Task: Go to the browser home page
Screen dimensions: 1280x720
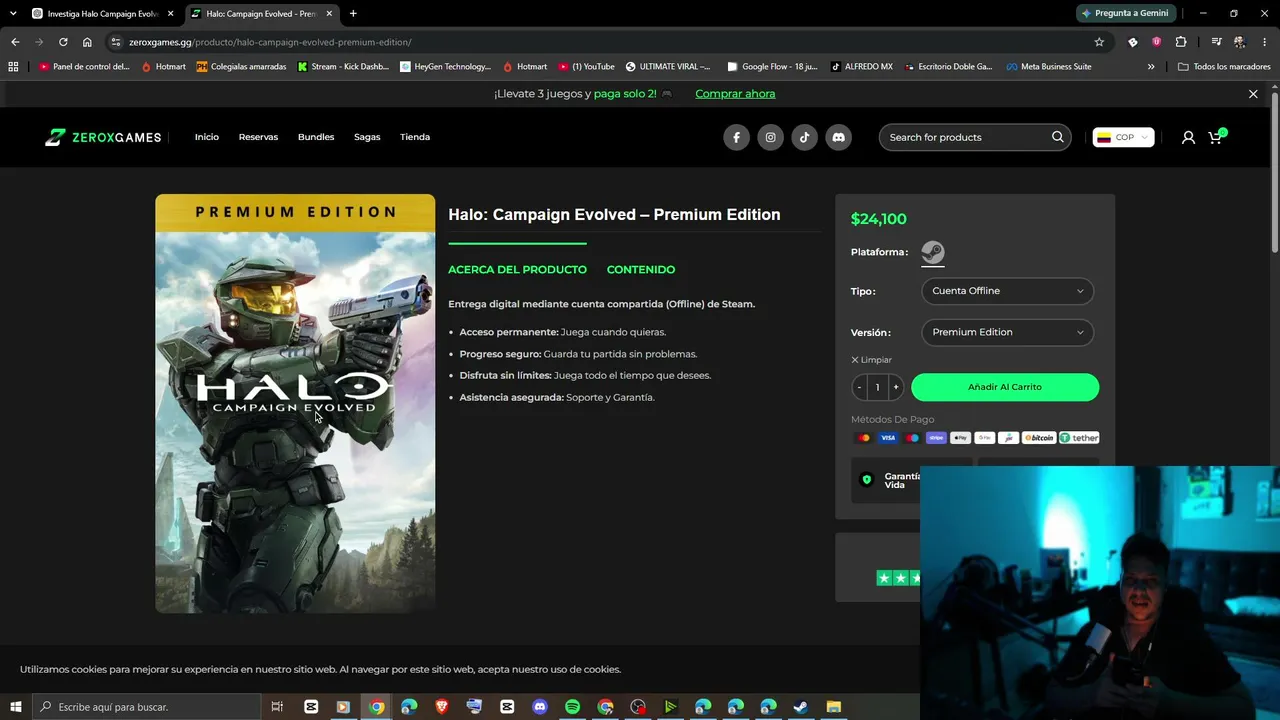Action: click(87, 42)
